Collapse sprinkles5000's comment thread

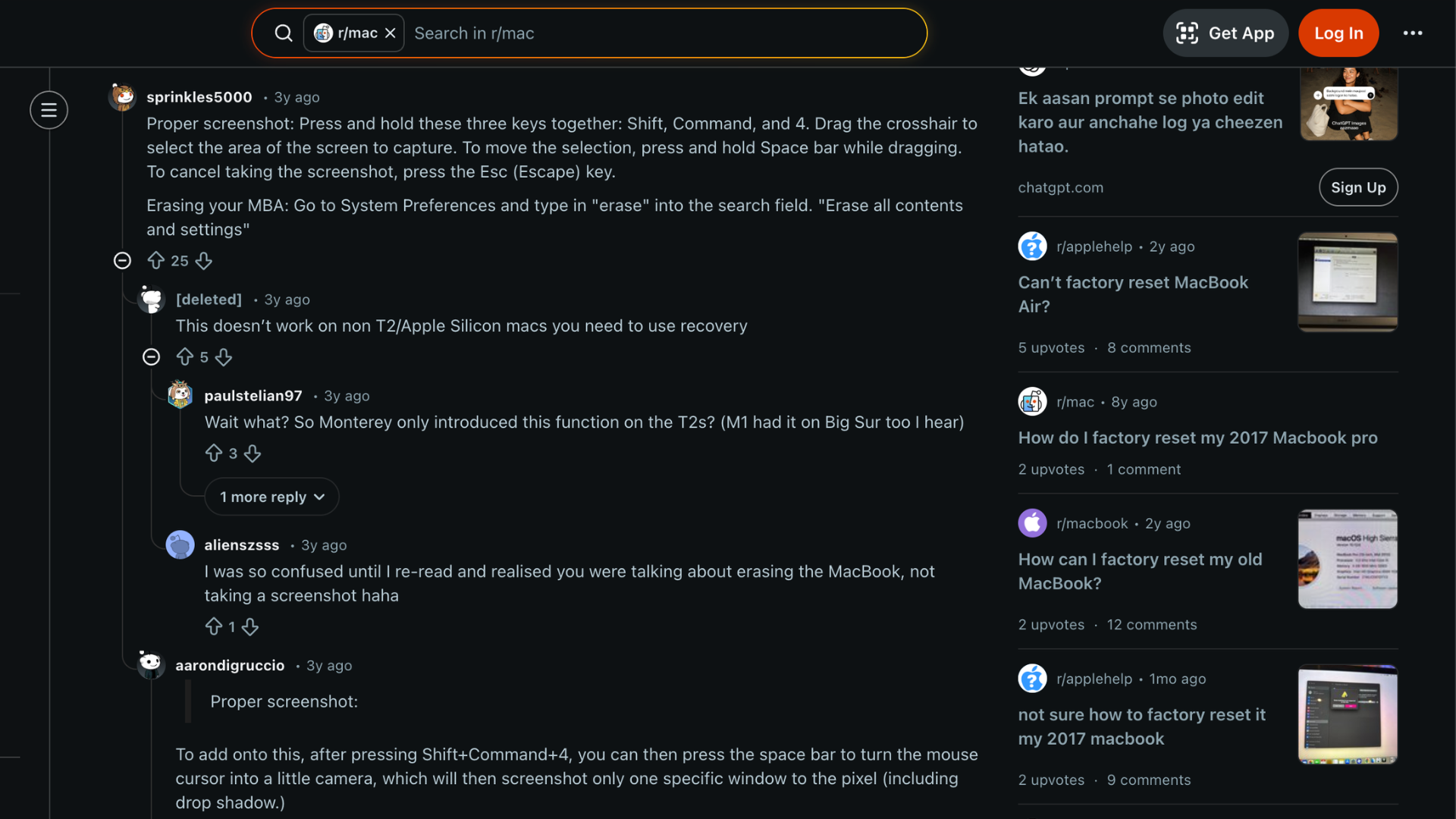[122, 260]
